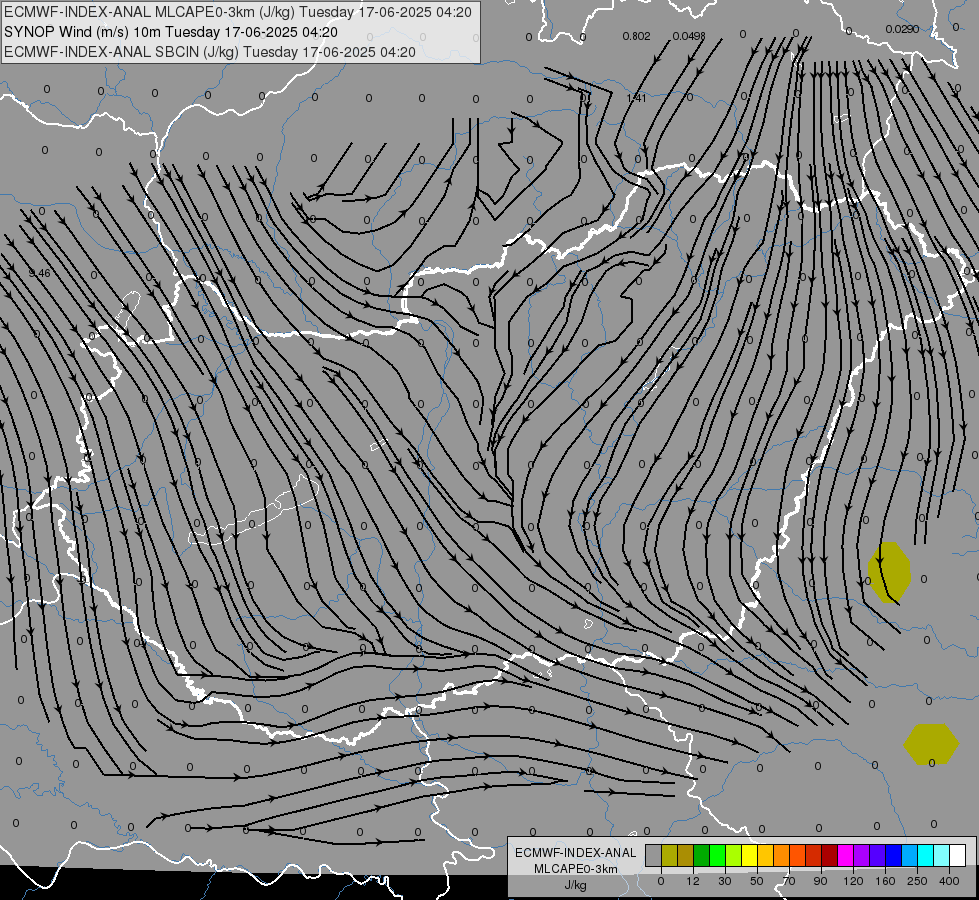Viewport: 979px width, 900px height.
Task: Select the MLCAPE0-3km title line at top
Action: tap(238, 12)
